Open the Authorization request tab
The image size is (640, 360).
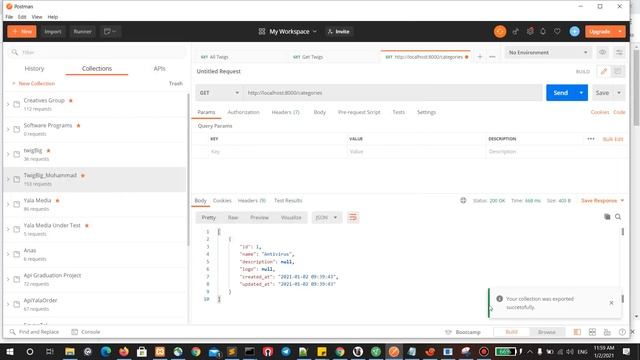244,112
